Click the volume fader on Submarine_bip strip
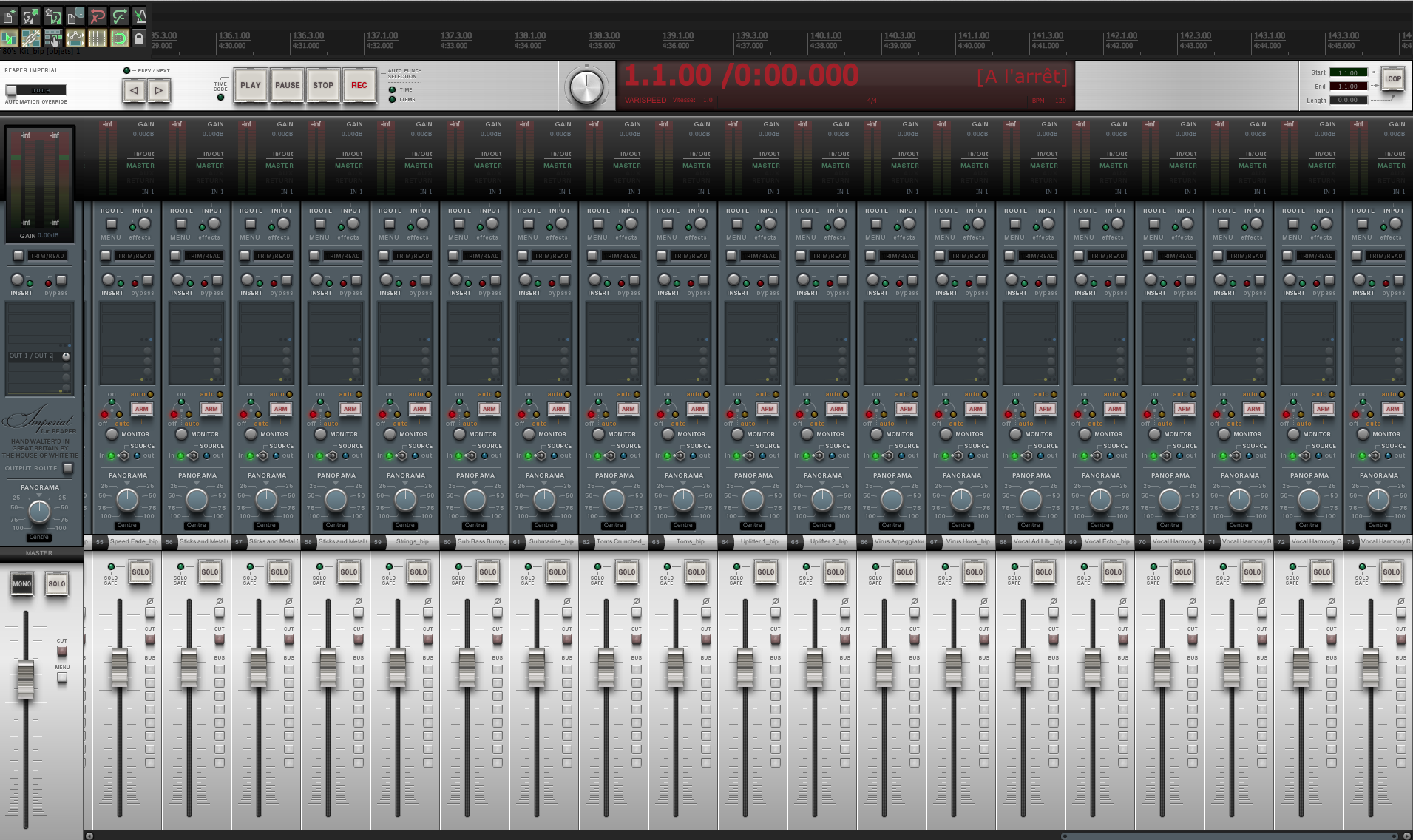The image size is (1413, 840). [x=537, y=668]
